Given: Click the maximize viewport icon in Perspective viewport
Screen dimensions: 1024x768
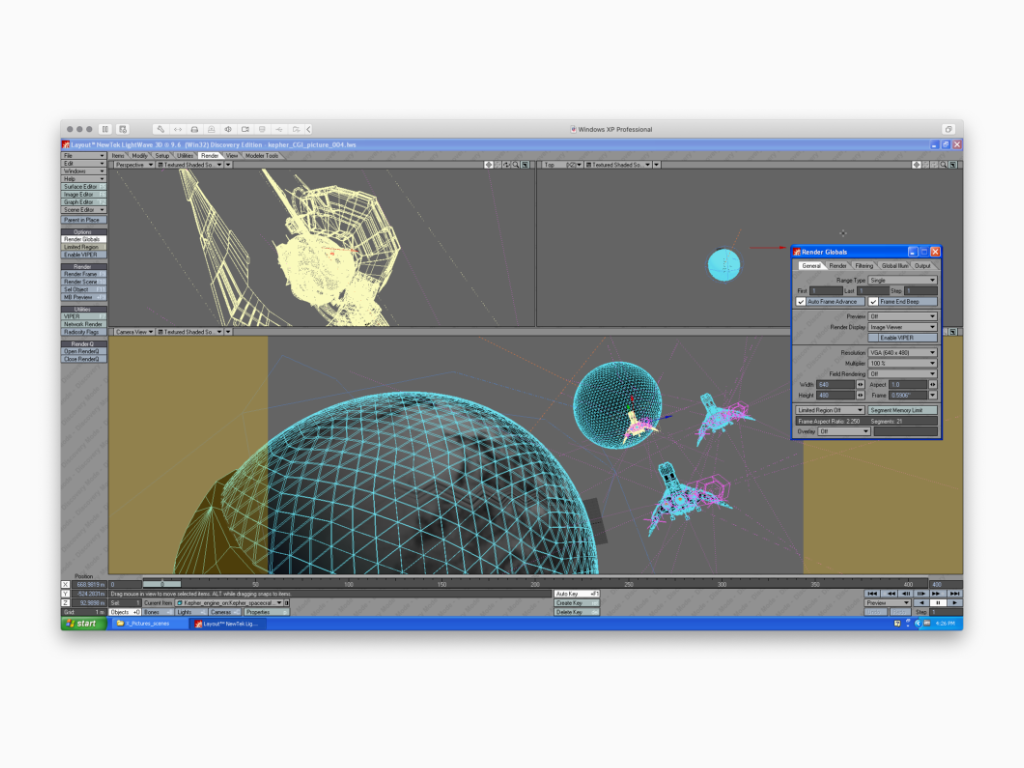Looking at the screenshot, I should coord(525,165).
